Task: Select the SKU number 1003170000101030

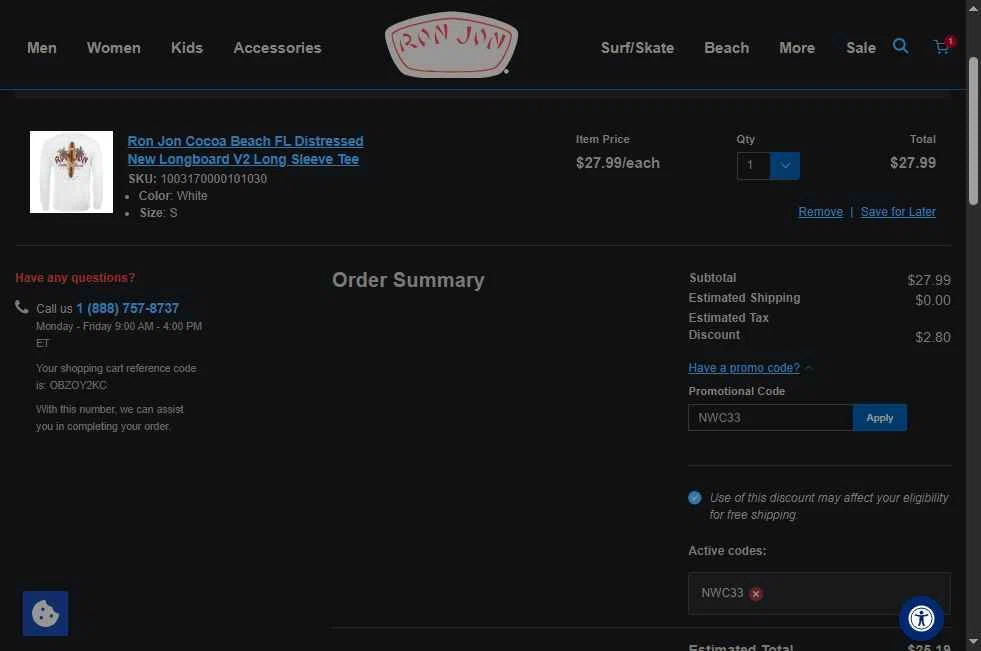Action: pyautogui.click(x=213, y=179)
